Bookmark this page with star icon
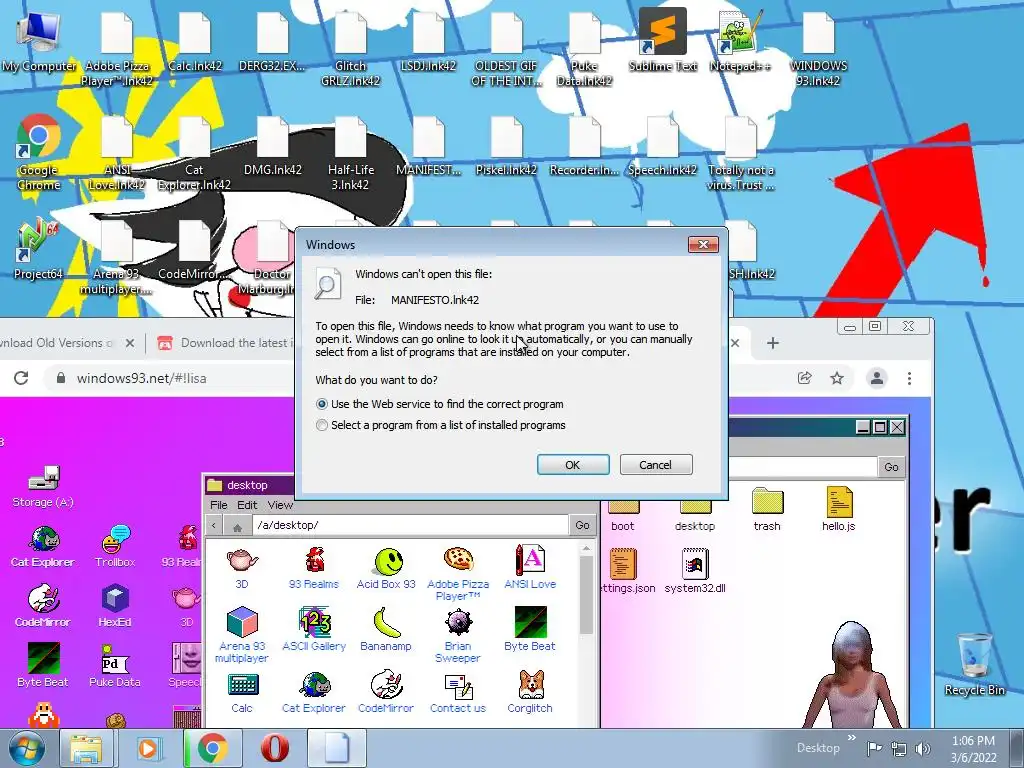Viewport: 1024px width, 768px height. 837,378
